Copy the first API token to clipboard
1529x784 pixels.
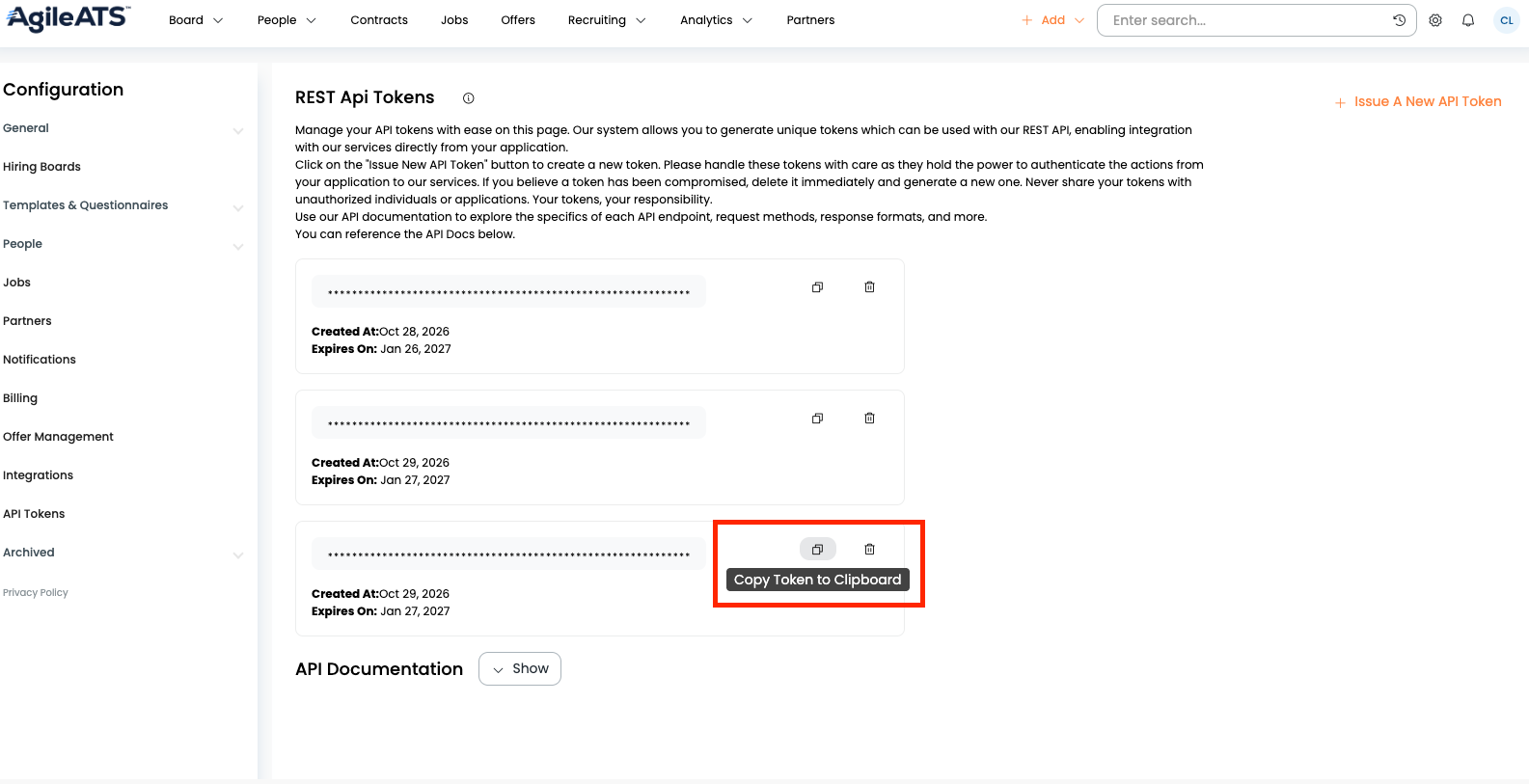[817, 287]
